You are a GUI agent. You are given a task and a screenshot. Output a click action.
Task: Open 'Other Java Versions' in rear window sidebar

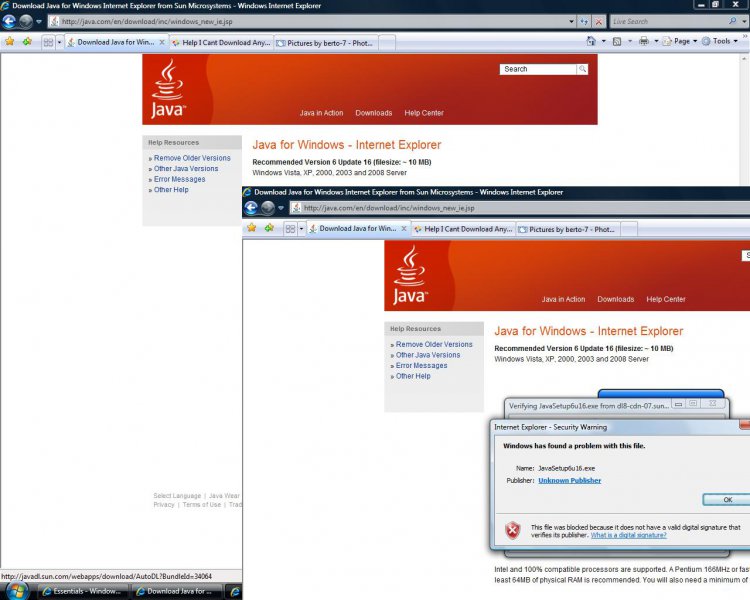coord(186,168)
